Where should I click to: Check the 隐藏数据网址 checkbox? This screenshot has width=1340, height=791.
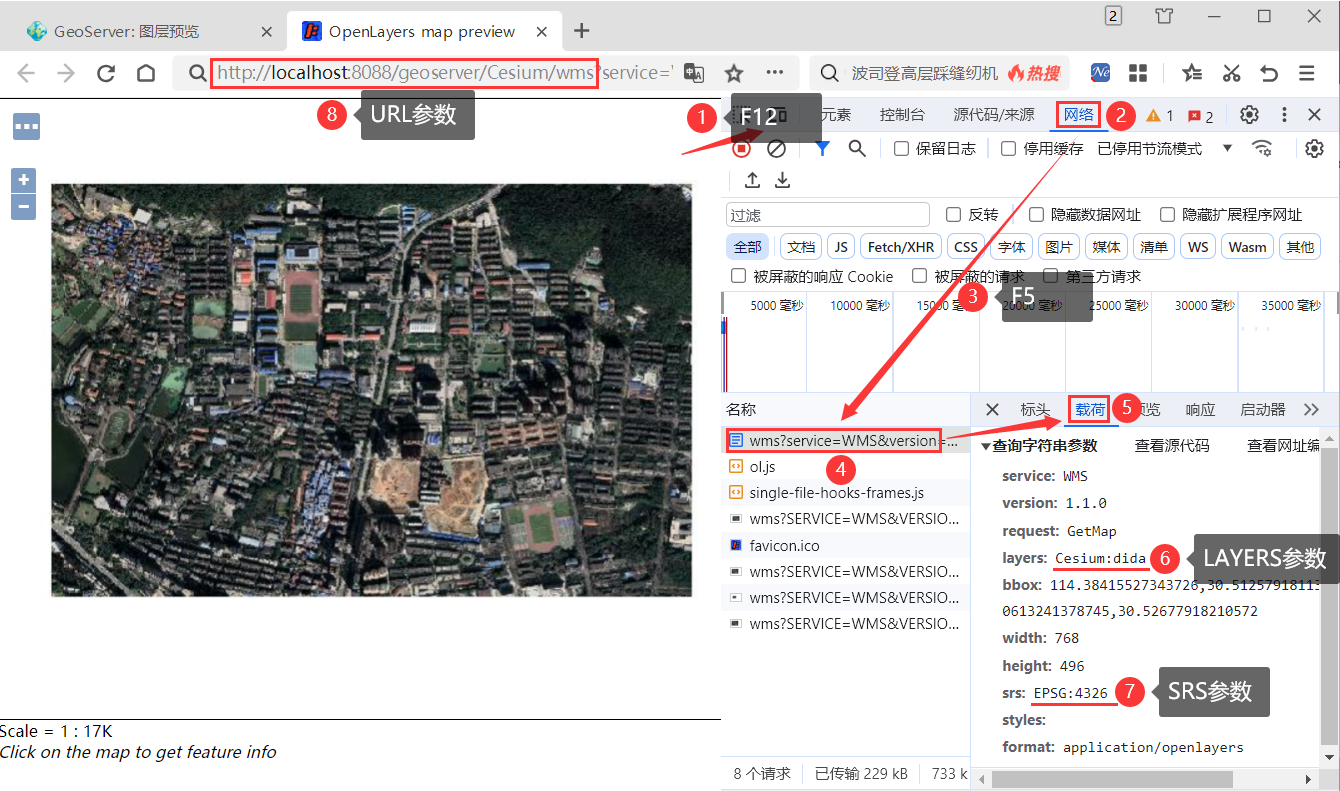point(1036,214)
